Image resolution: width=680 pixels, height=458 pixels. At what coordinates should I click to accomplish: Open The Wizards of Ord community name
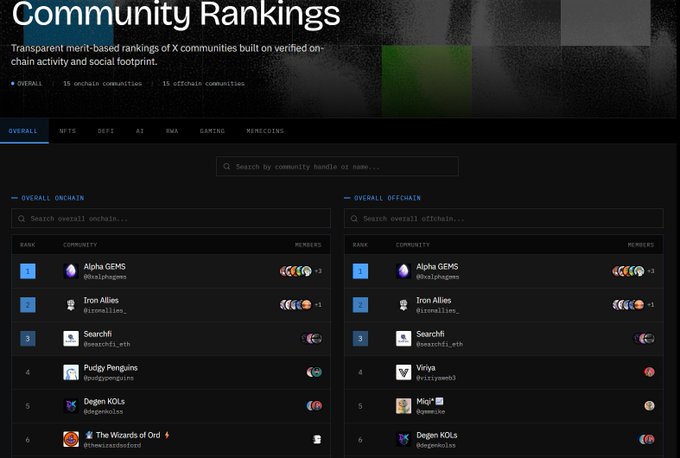(128, 435)
